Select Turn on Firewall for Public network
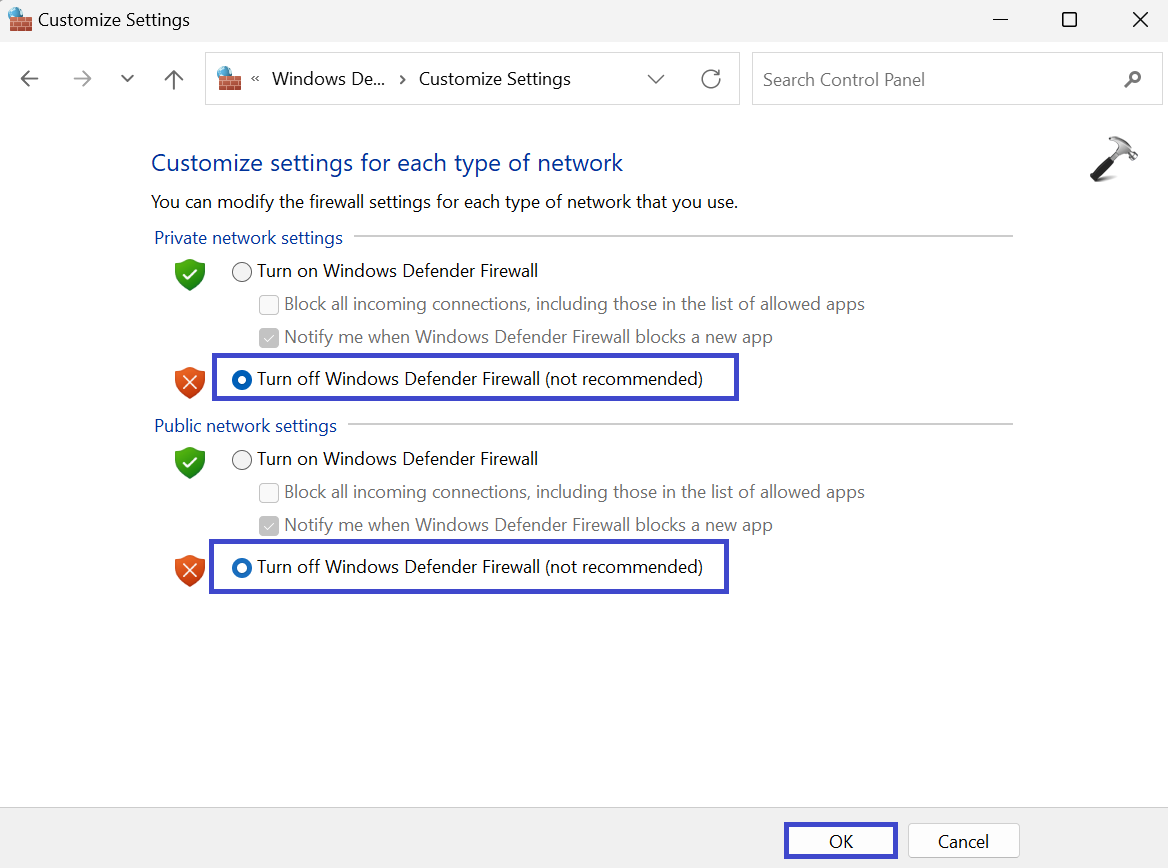The image size is (1168, 868). 242,460
